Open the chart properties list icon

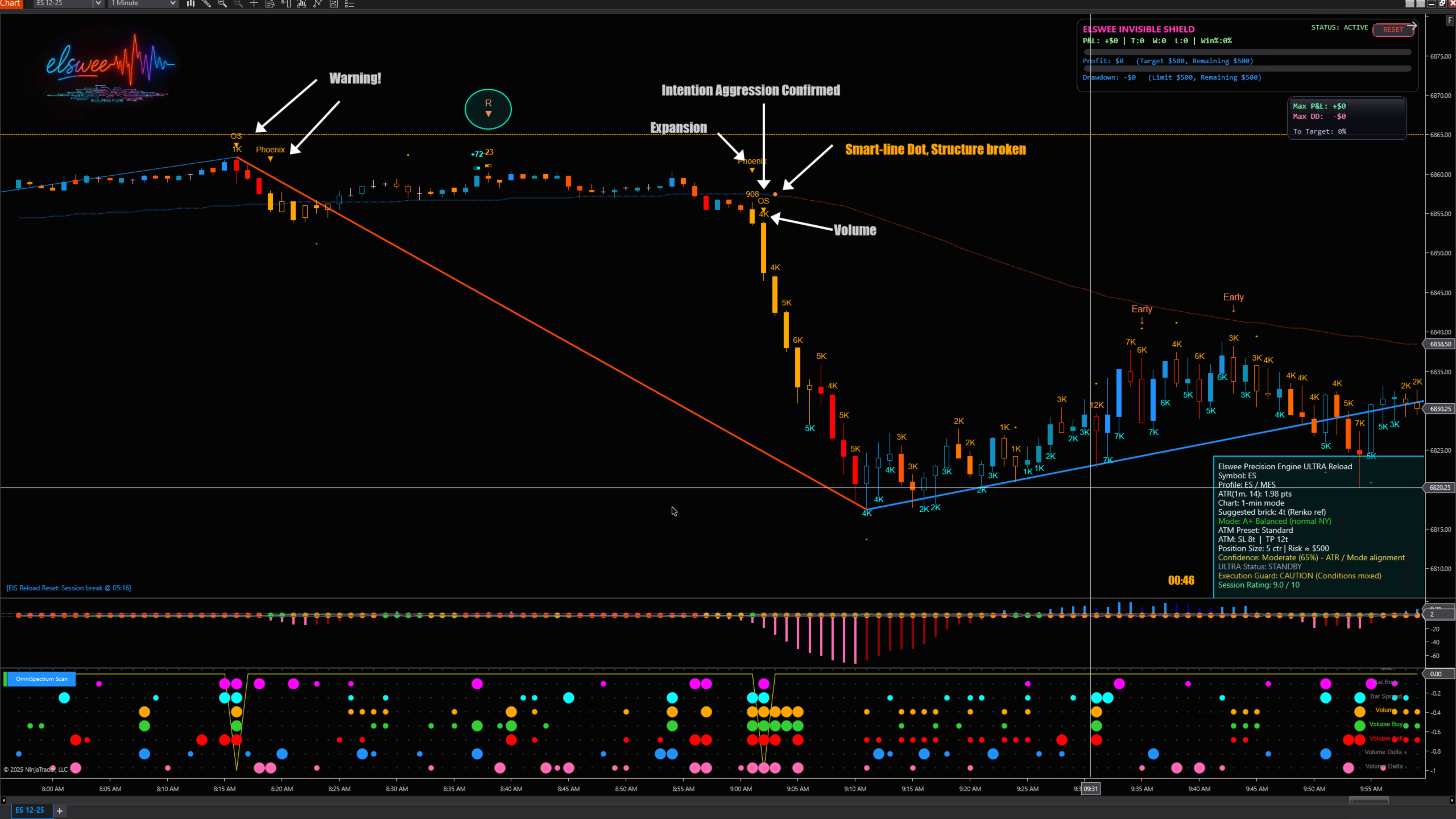tap(350, 3)
